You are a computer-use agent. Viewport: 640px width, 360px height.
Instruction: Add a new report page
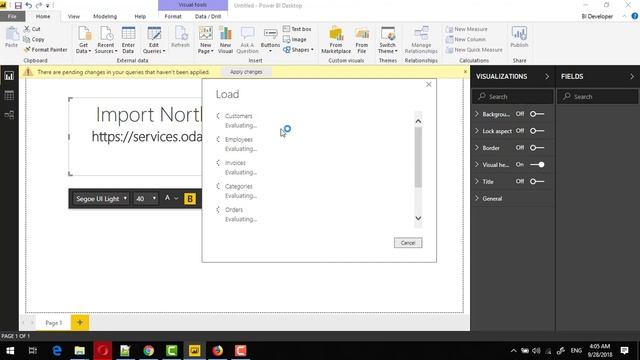pyautogui.click(x=80, y=322)
